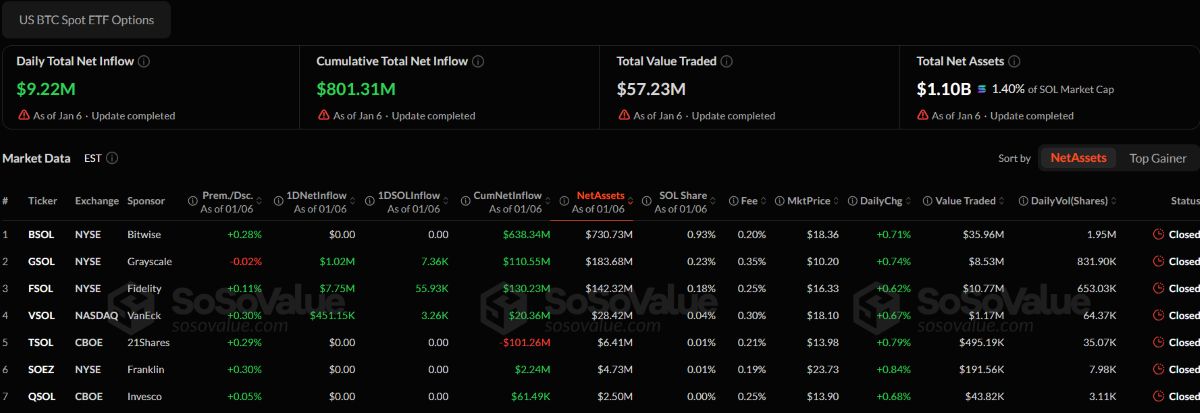The image size is (1200, 413).
Task: Click clock icon in VSOL status cell
Action: 1158,315
